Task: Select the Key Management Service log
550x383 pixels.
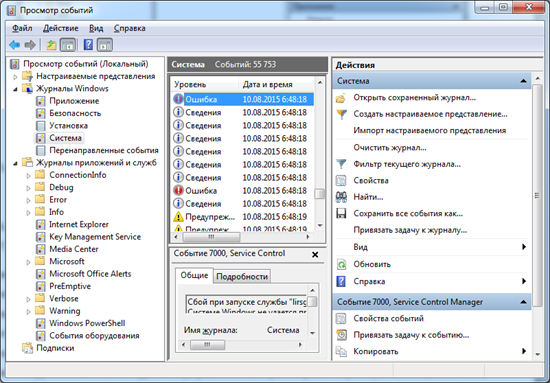Action: [x=95, y=237]
